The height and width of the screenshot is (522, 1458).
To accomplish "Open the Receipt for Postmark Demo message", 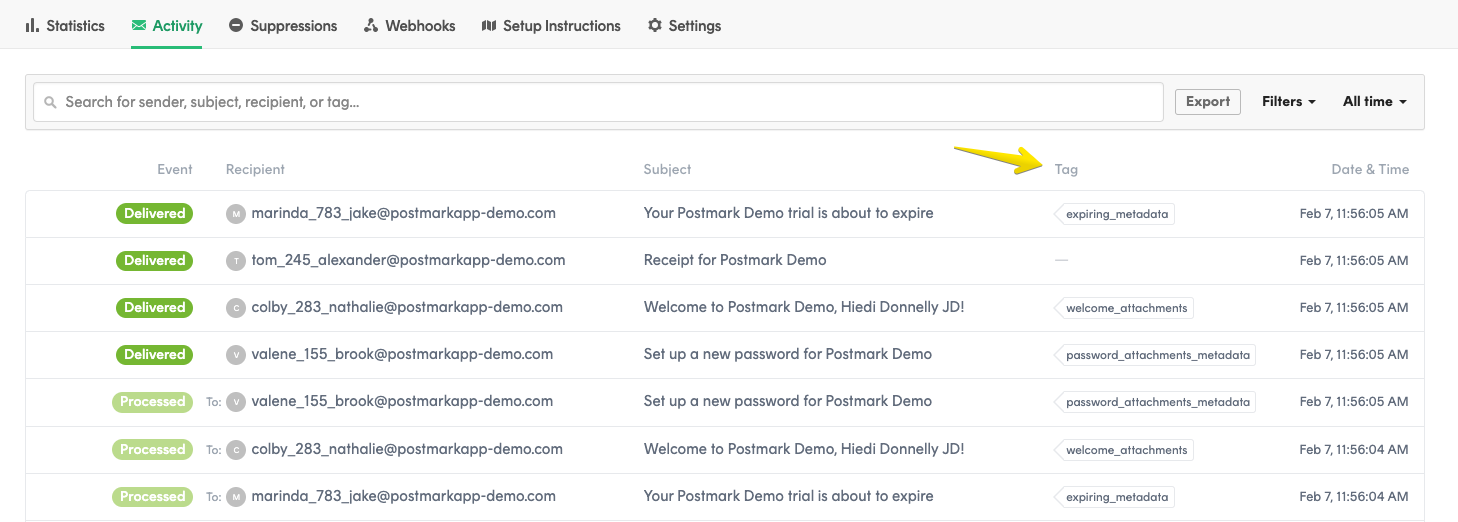I will (x=735, y=260).
